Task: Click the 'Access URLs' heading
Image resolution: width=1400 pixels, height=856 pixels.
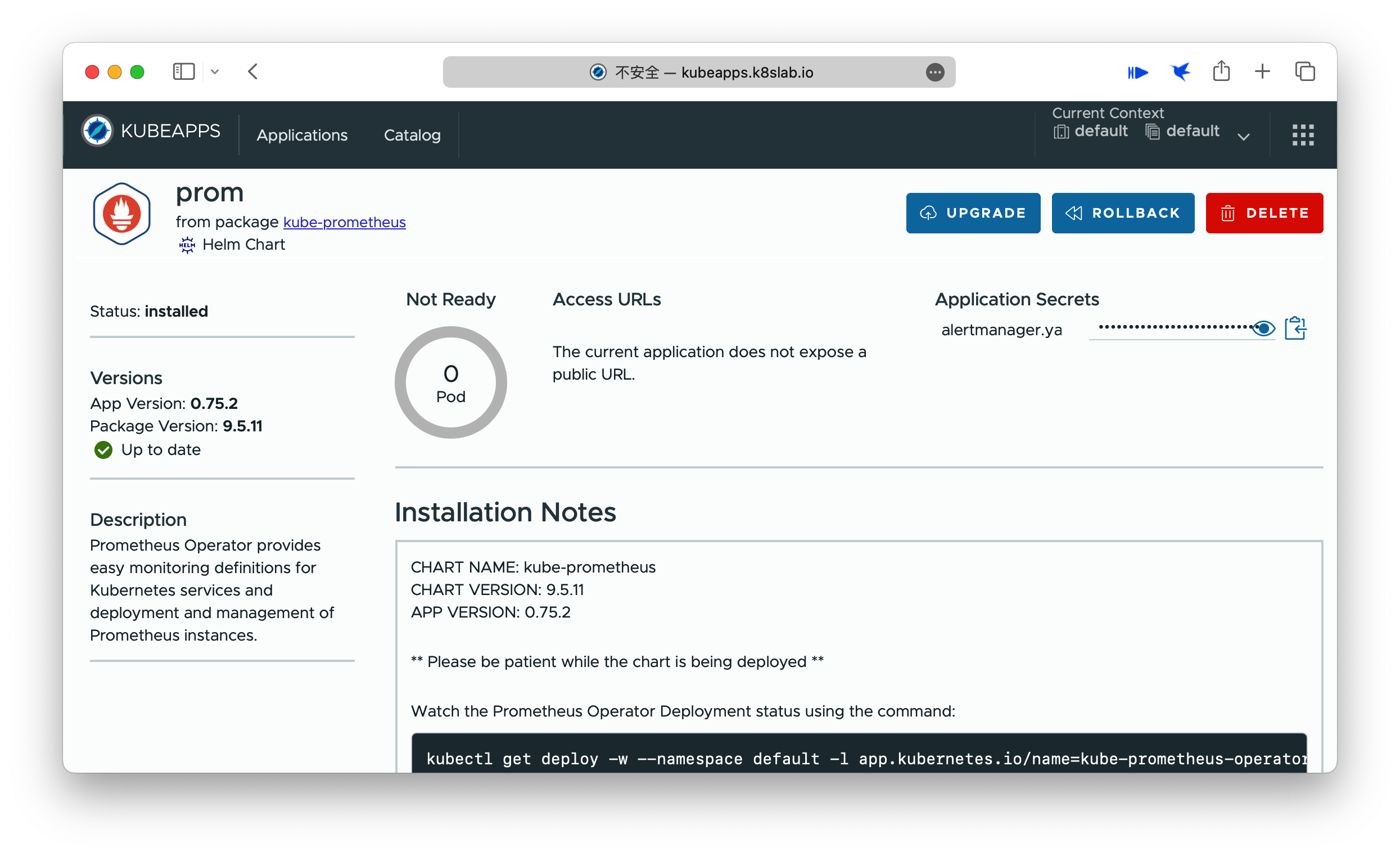Action: coord(607,300)
